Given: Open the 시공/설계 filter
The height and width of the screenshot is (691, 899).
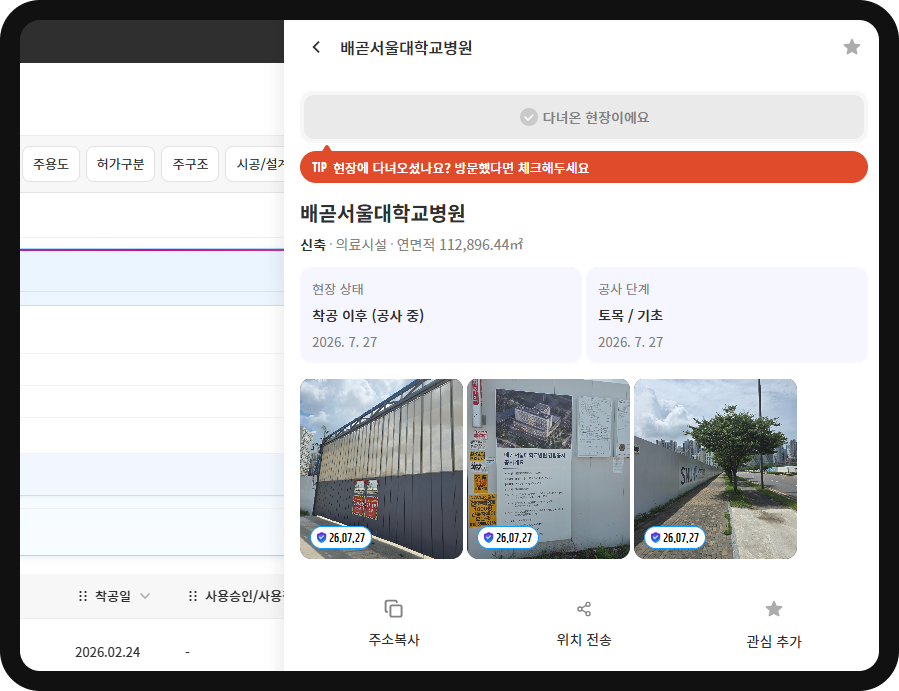Looking at the screenshot, I should click(x=256, y=164).
